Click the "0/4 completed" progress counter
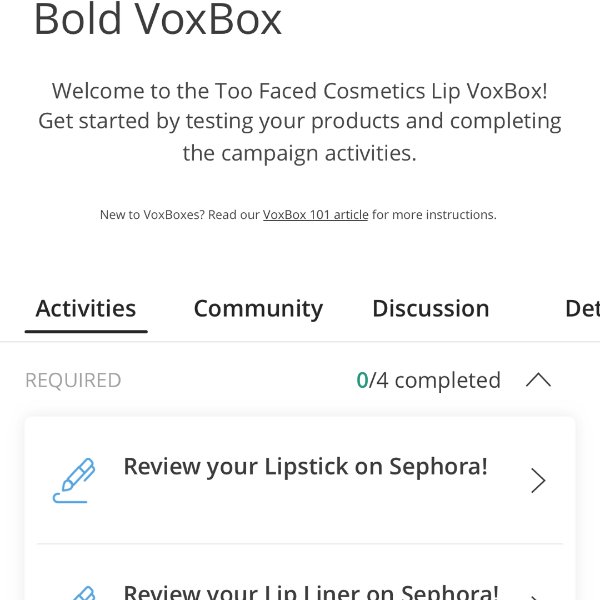This screenshot has height=600, width=600. [429, 380]
